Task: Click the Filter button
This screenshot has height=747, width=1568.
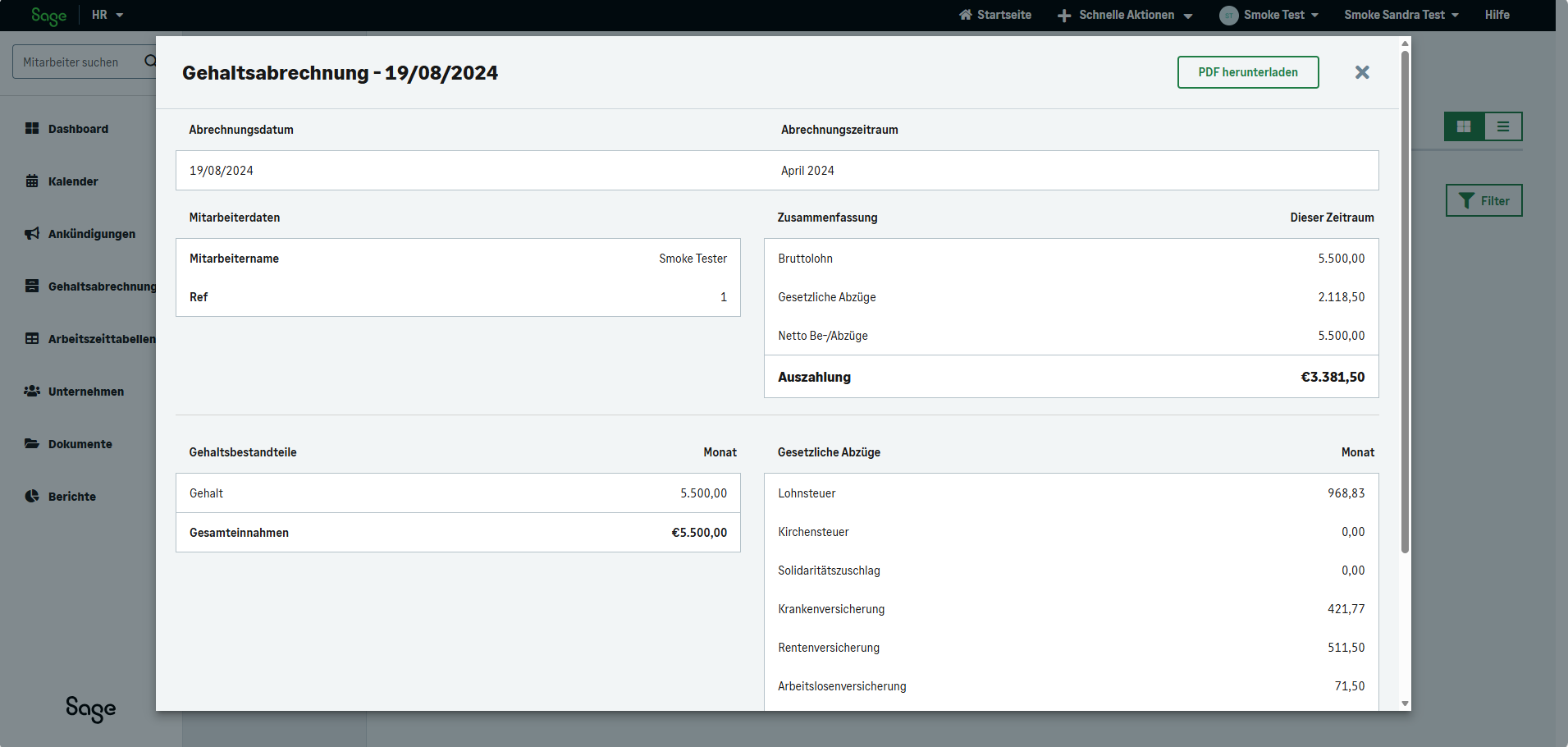Action: coord(1483,200)
